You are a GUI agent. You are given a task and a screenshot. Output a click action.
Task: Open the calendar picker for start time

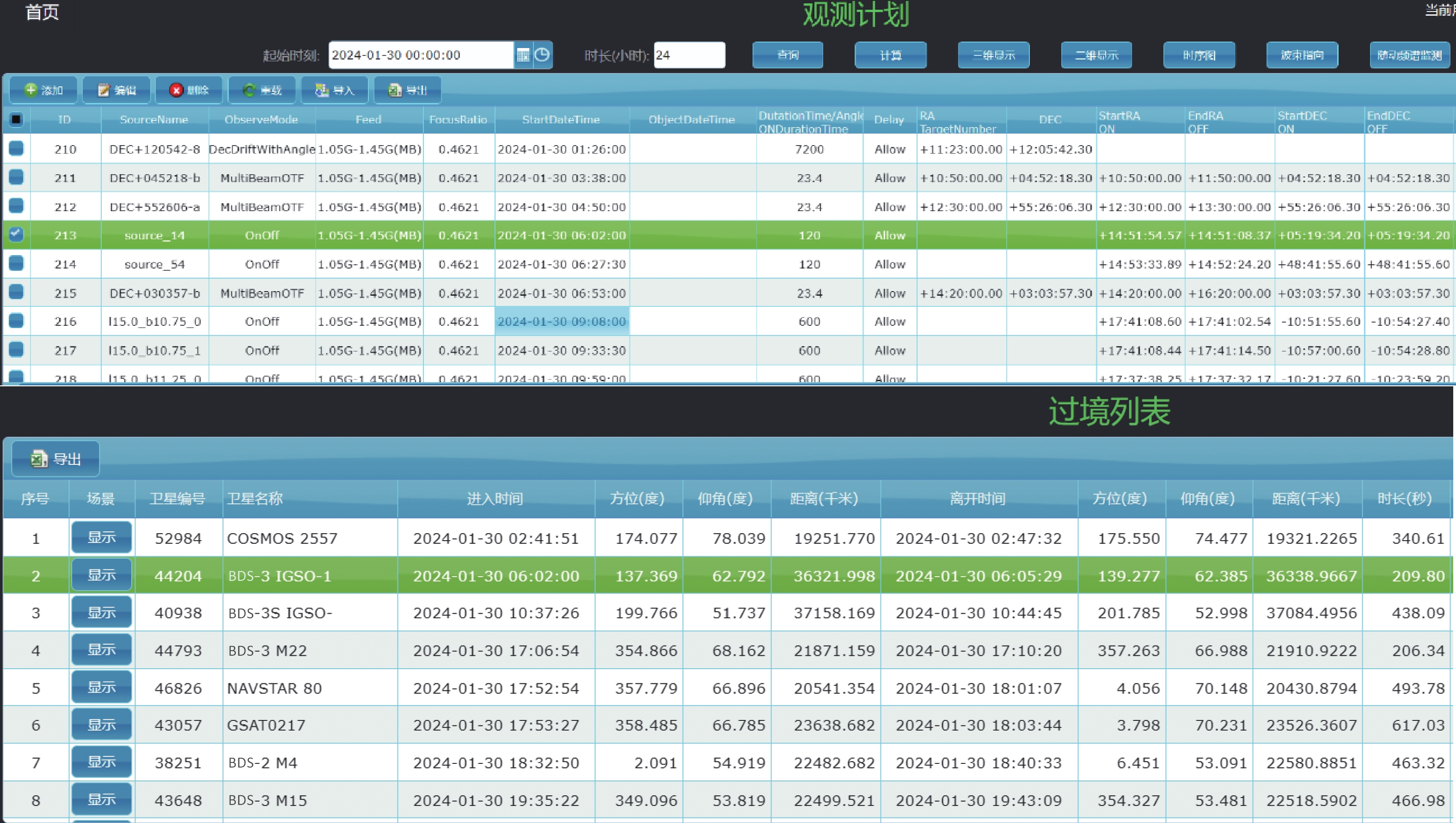coord(523,55)
